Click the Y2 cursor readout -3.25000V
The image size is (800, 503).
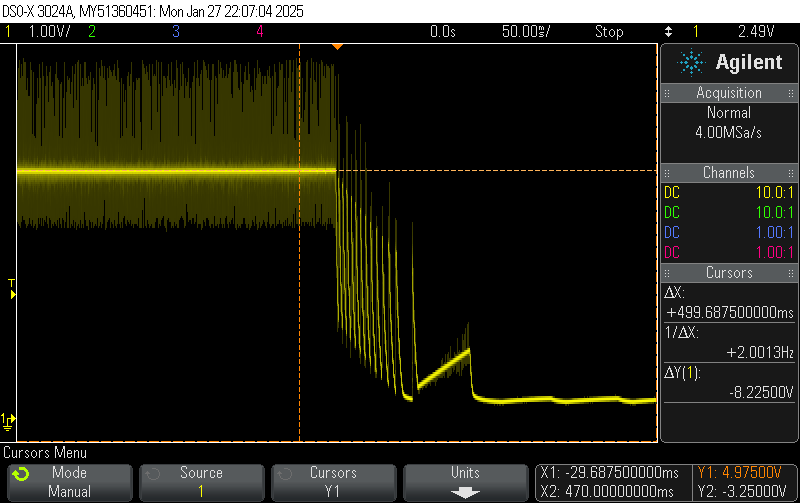742,492
